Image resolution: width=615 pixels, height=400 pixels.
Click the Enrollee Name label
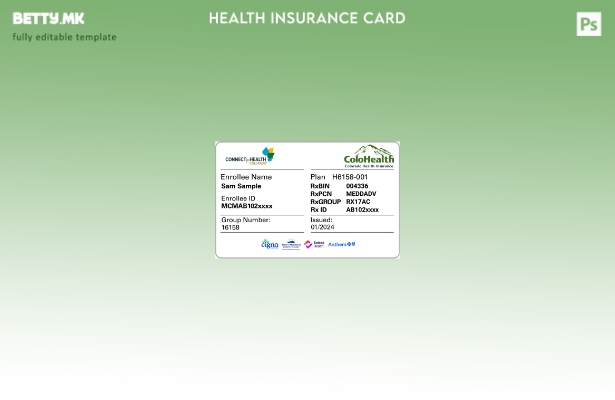click(246, 177)
